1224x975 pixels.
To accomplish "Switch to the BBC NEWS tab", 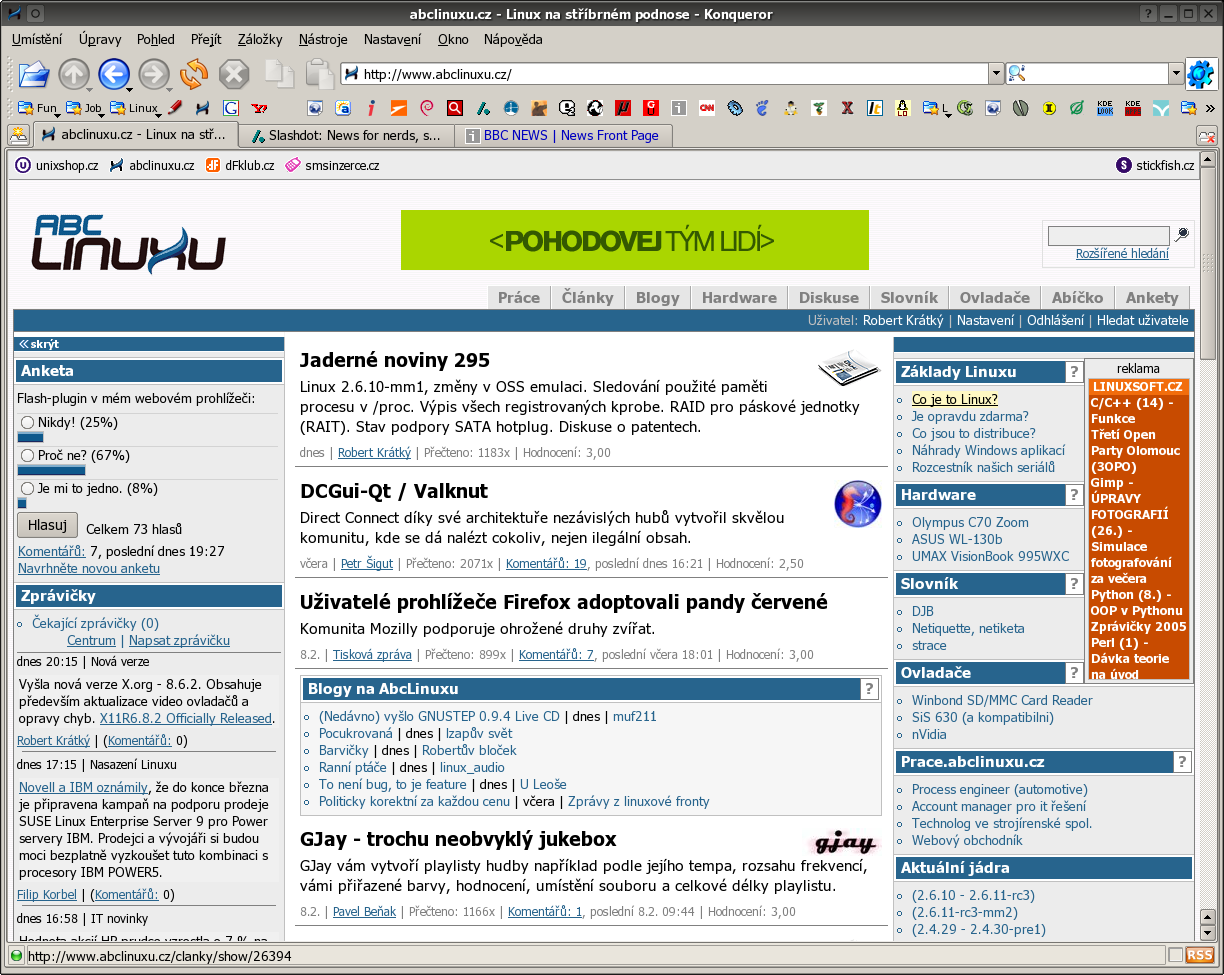I will tap(565, 135).
